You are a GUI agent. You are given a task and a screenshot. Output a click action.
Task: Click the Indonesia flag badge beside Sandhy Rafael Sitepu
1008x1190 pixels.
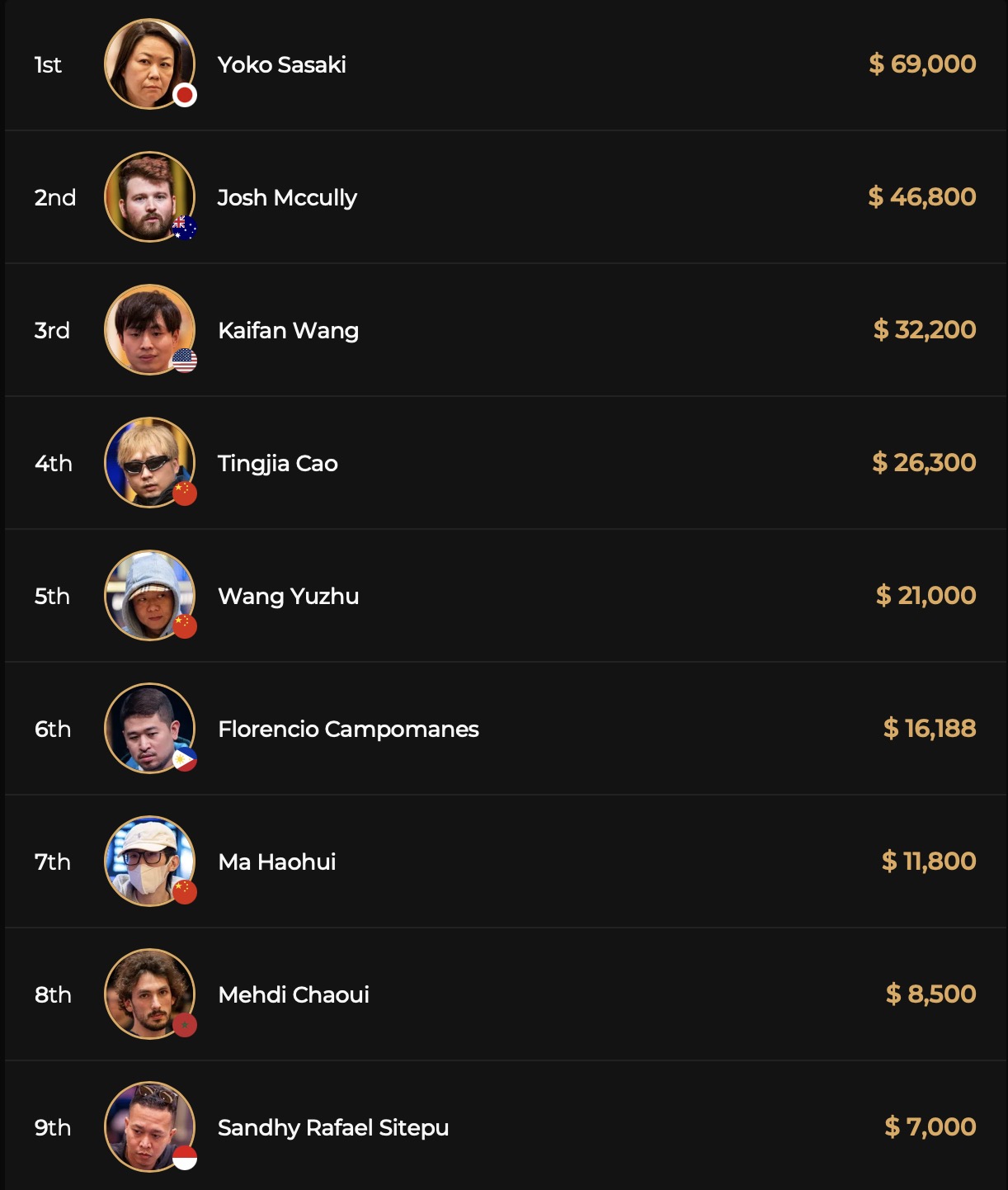[x=185, y=1158]
